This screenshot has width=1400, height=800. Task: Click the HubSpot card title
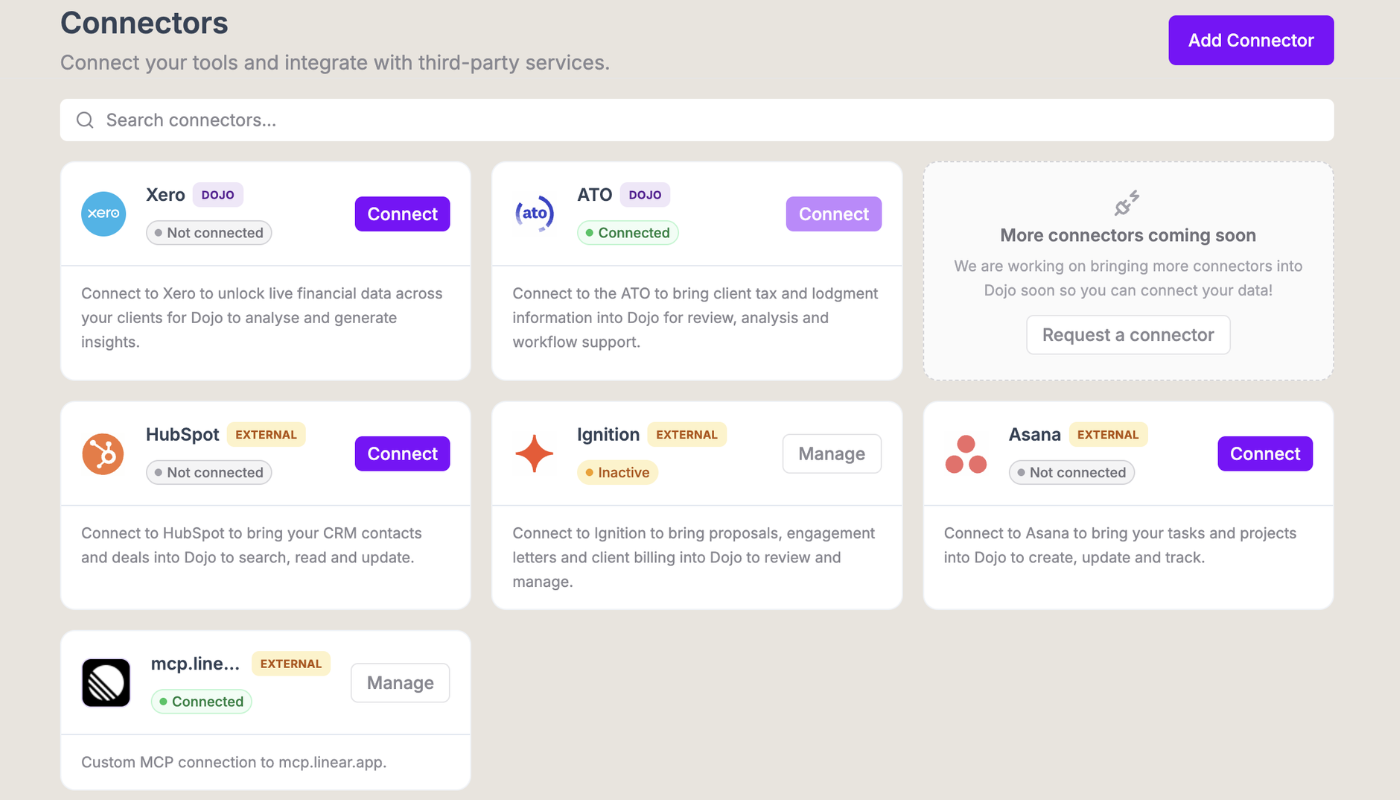click(183, 435)
